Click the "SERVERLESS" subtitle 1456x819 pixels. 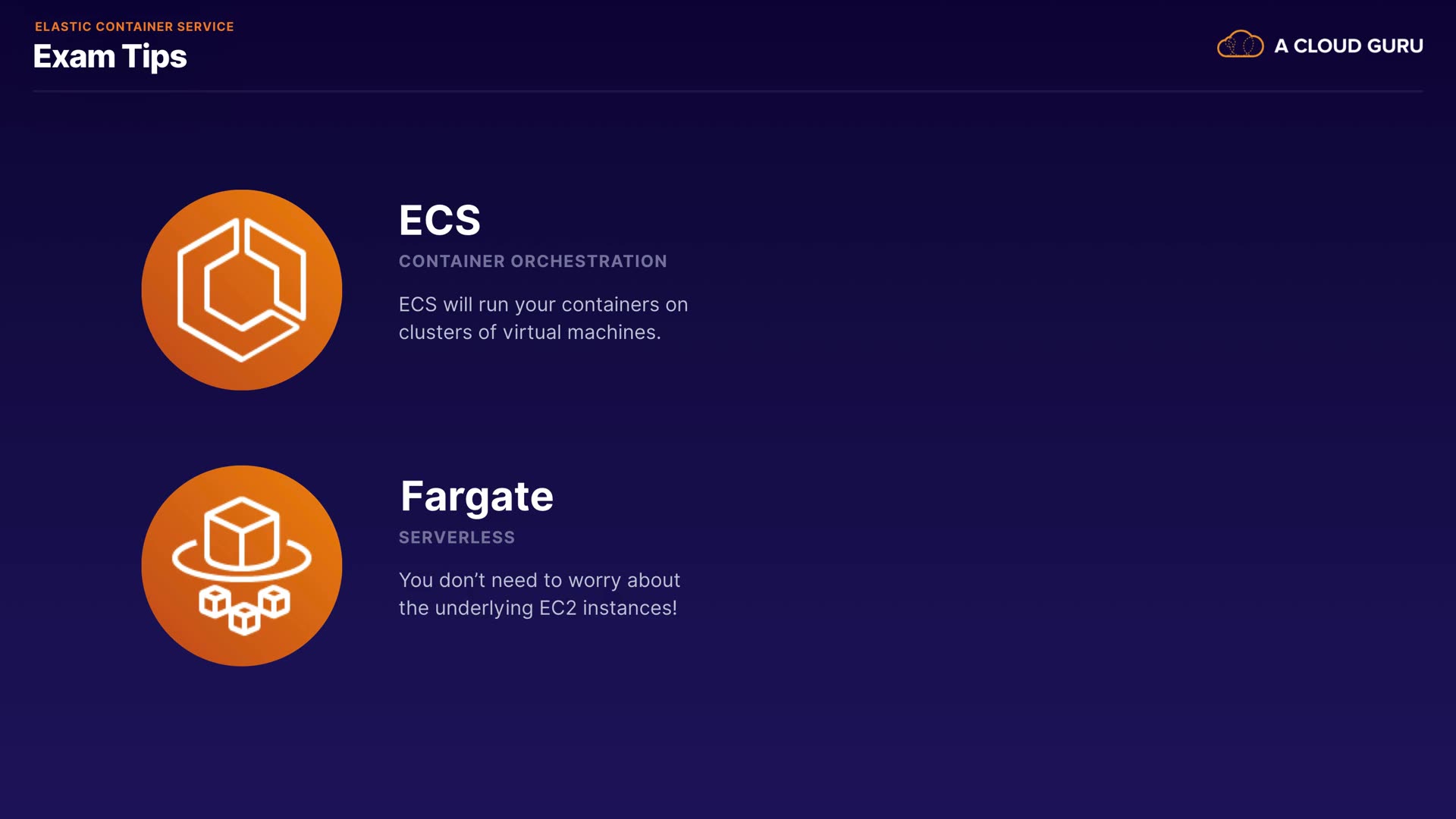(457, 538)
